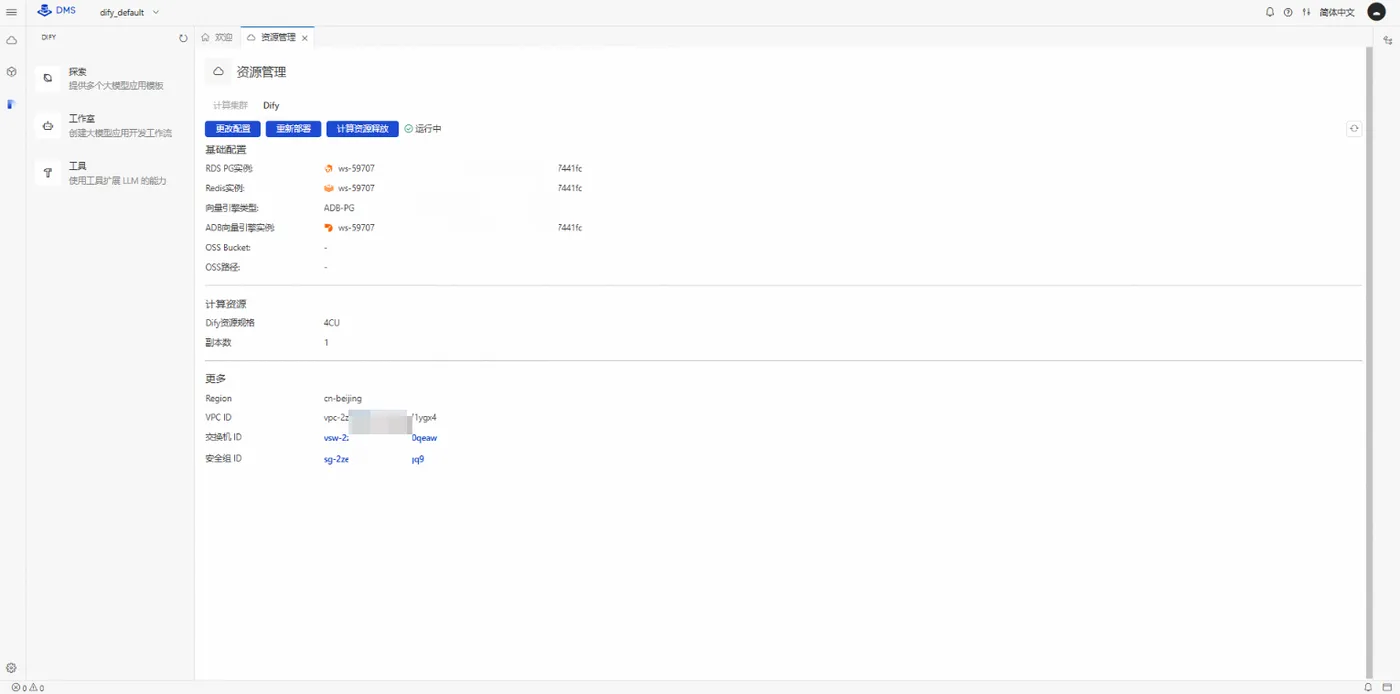The width and height of the screenshot is (1400, 694).
Task: Change language via 简体中文
Action: point(1337,12)
